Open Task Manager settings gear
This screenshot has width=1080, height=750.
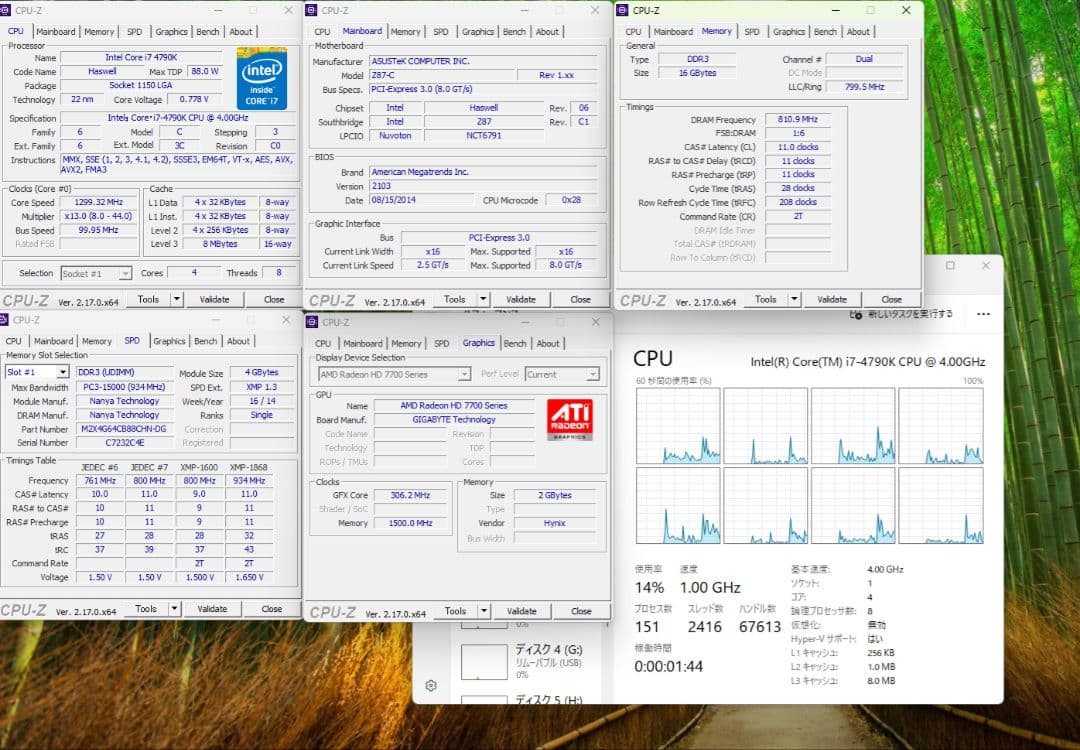[x=431, y=686]
